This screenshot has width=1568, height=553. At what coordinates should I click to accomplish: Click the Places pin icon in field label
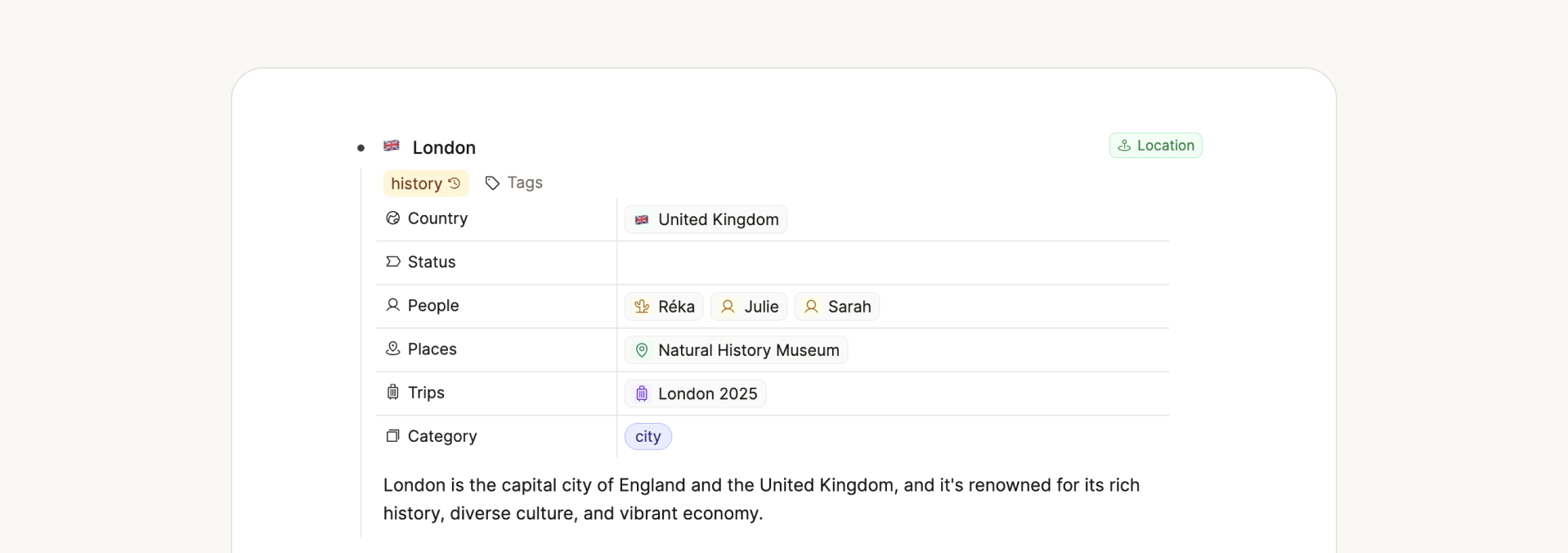[x=393, y=348]
